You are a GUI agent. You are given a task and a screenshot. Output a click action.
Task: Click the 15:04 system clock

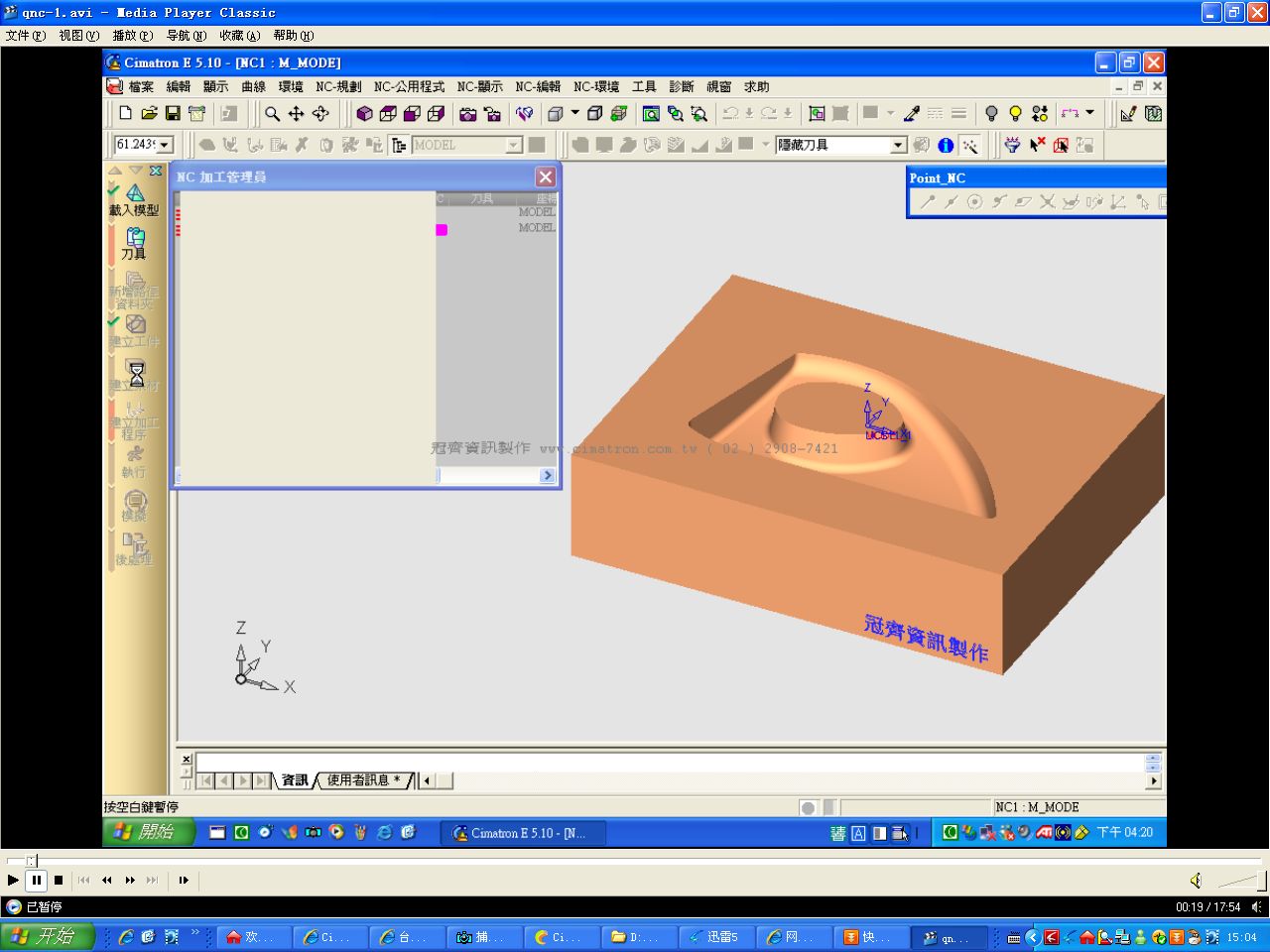click(x=1241, y=937)
